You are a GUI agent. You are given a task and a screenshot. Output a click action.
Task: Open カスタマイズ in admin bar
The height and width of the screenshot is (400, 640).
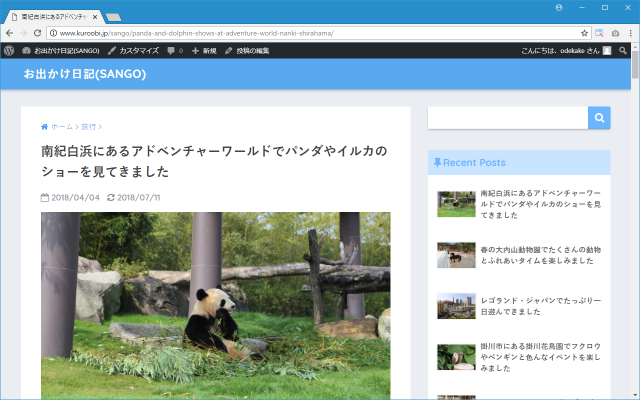pyautogui.click(x=133, y=51)
